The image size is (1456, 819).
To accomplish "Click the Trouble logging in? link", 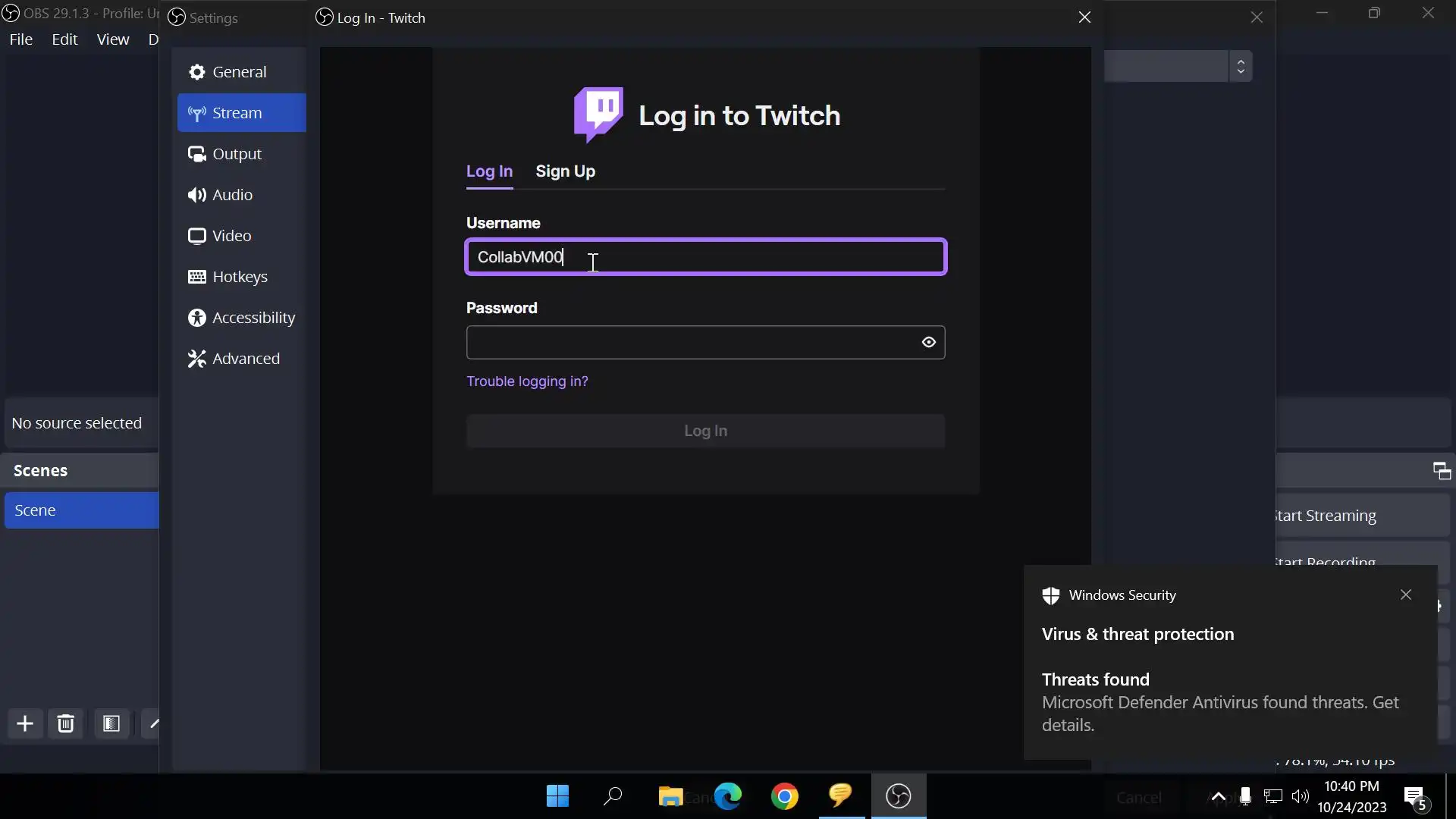I will click(527, 381).
